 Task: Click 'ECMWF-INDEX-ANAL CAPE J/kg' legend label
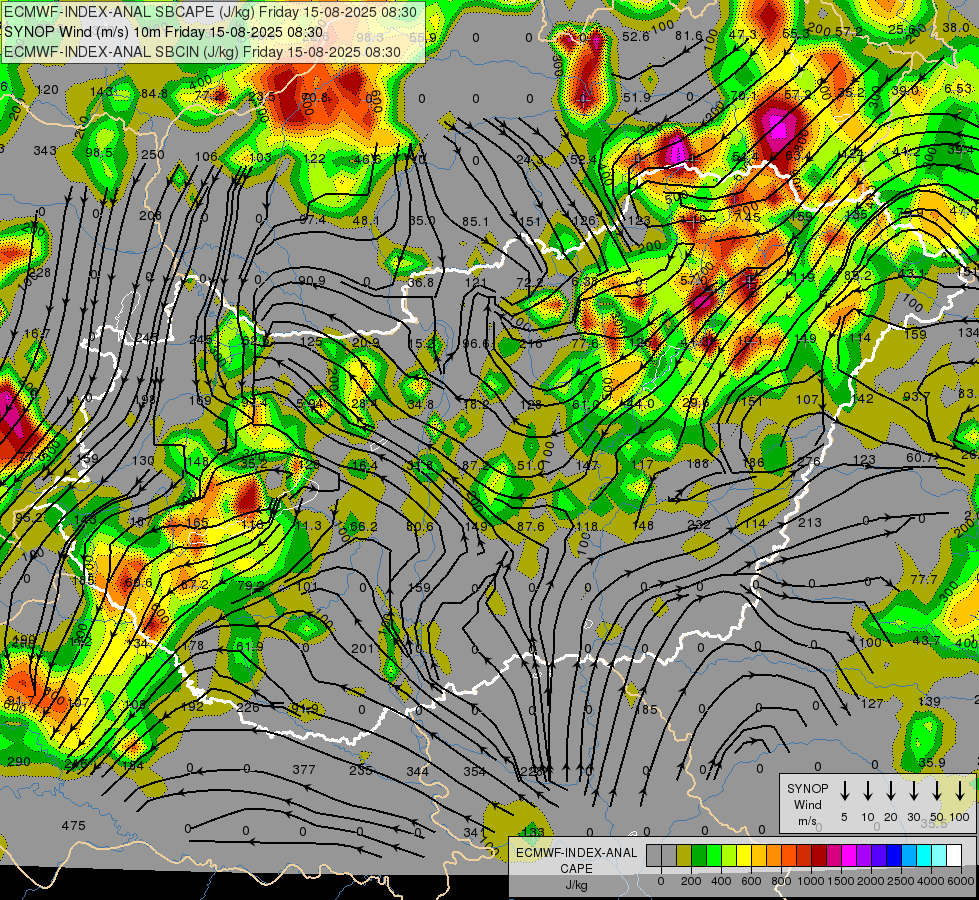tap(576, 869)
